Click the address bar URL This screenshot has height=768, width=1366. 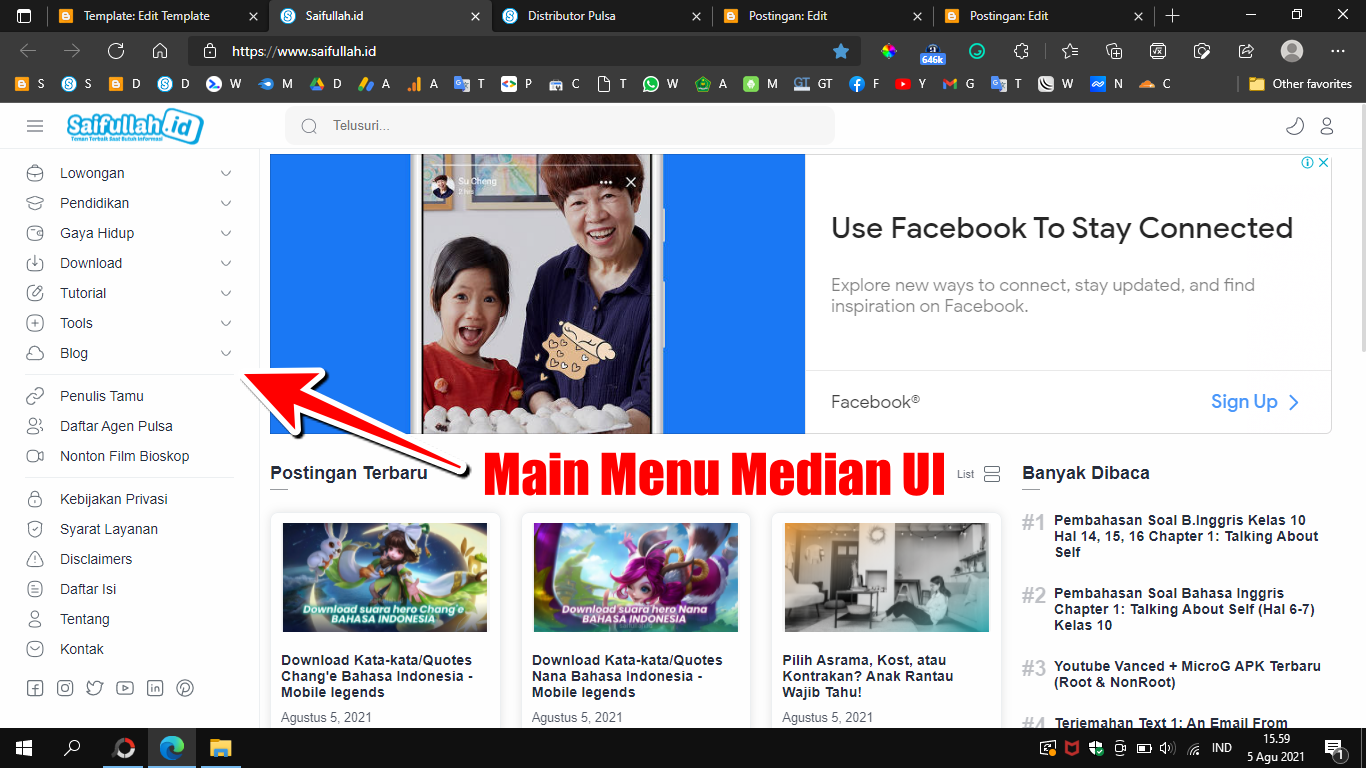tap(304, 51)
